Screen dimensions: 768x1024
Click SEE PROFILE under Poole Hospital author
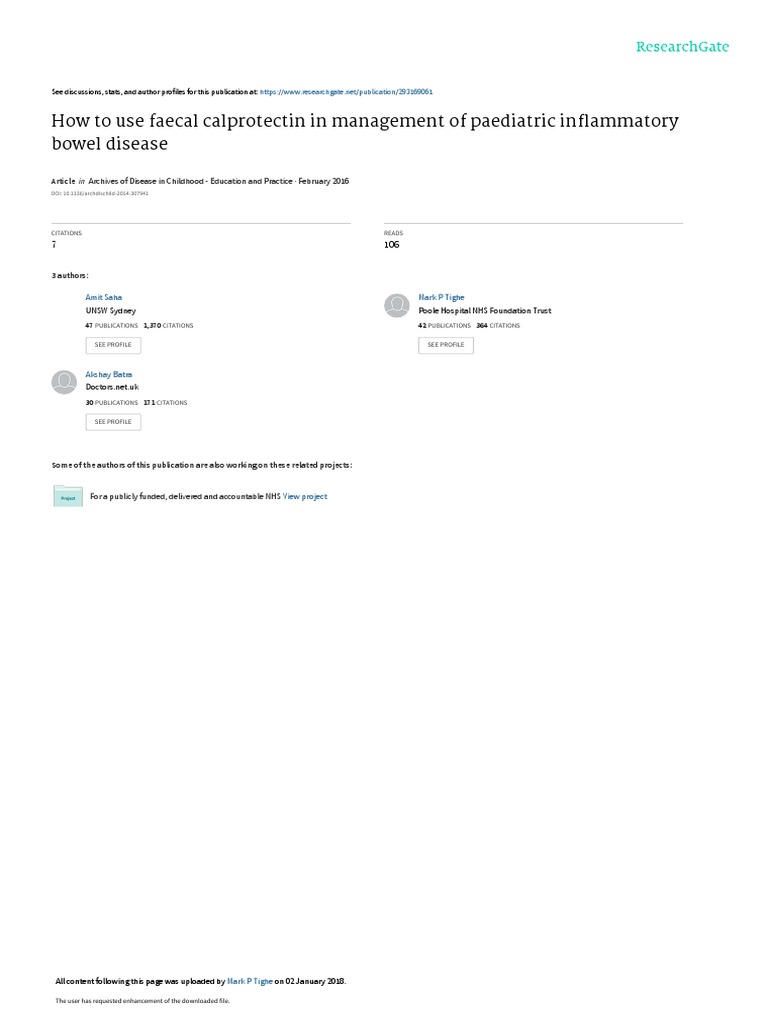click(x=446, y=345)
